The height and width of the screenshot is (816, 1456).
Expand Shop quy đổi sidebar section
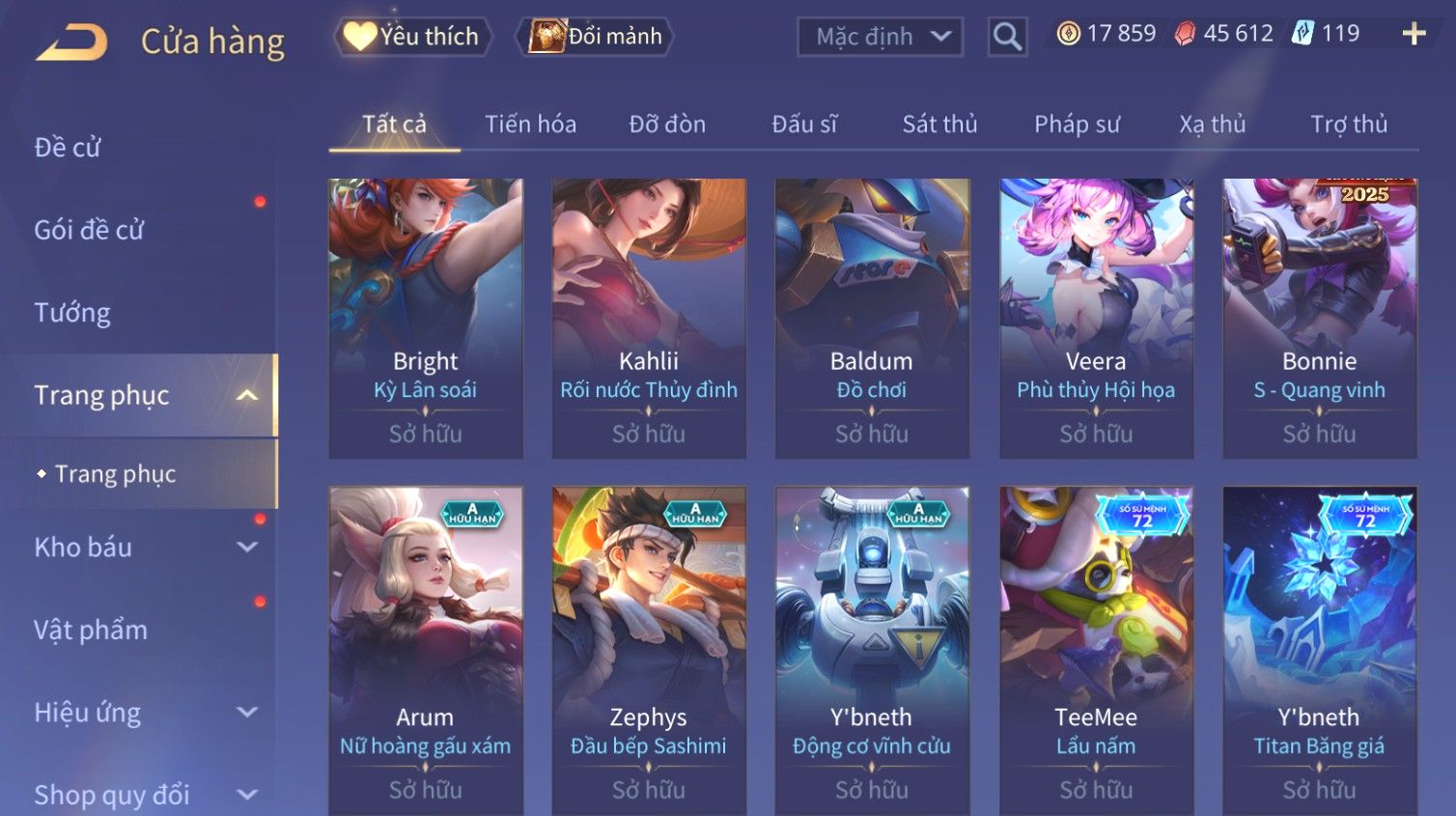pyautogui.click(x=247, y=795)
